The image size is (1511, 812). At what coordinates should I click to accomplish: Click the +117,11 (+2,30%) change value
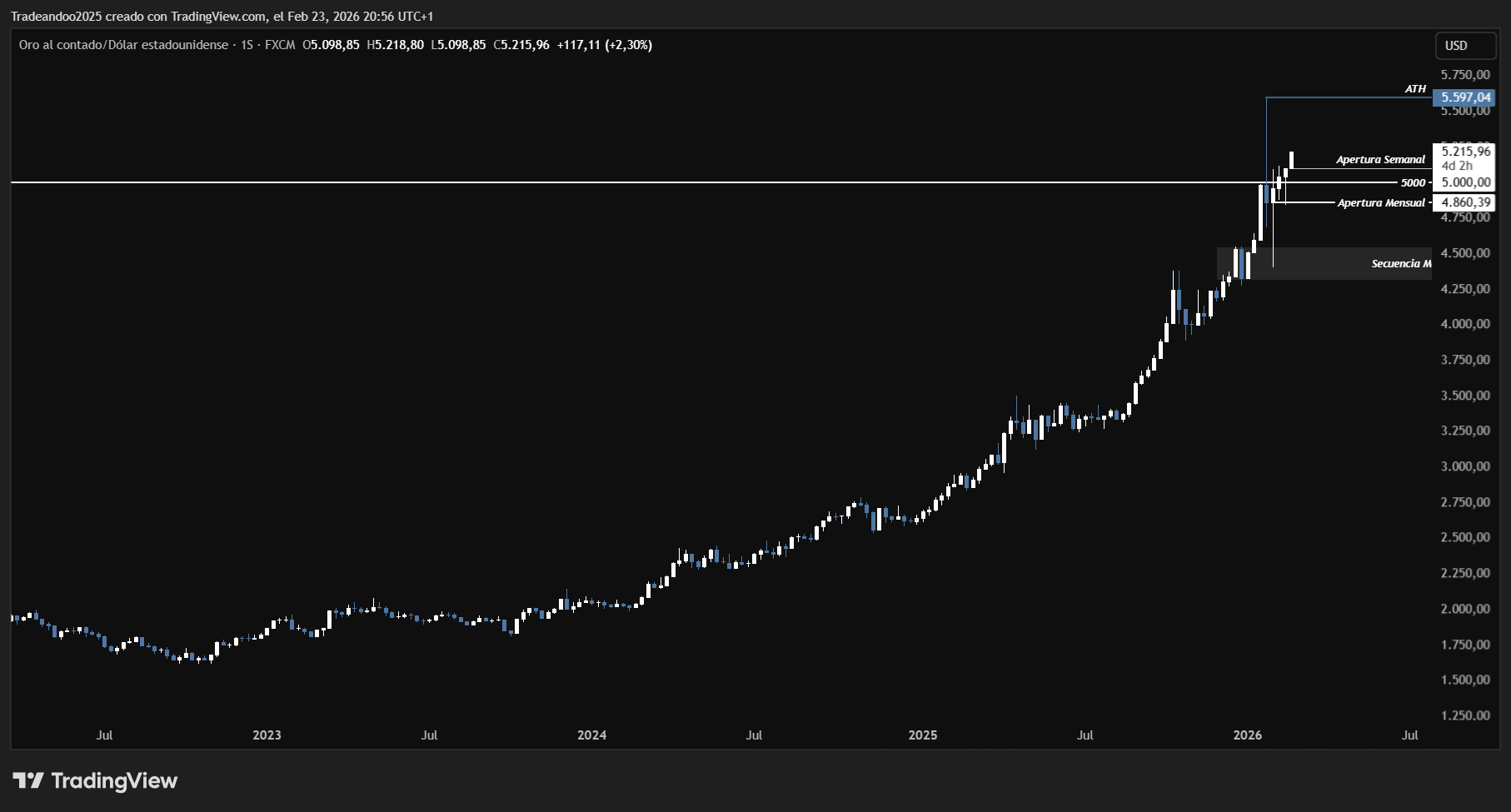coord(604,45)
